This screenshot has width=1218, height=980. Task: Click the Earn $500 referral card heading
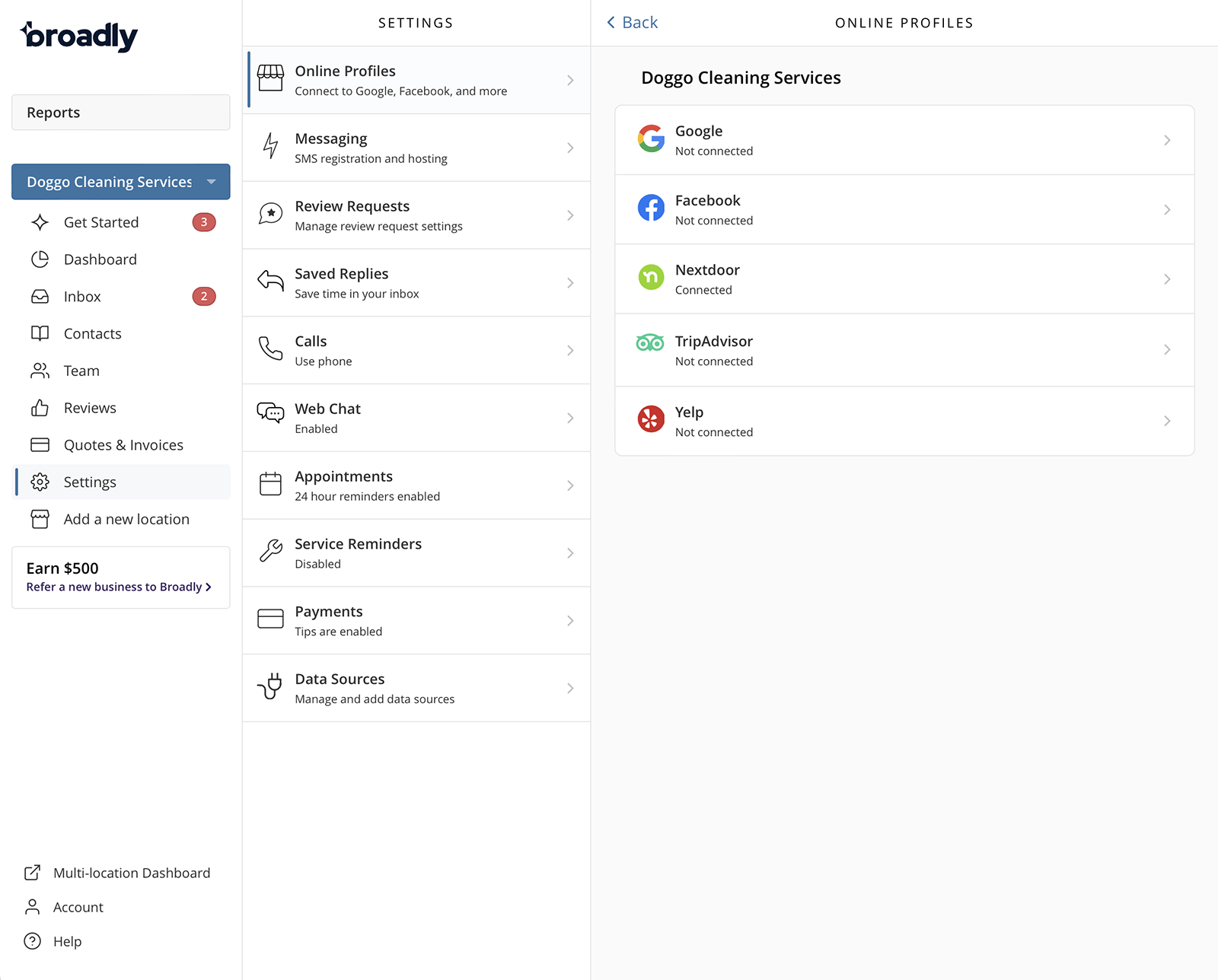click(62, 568)
